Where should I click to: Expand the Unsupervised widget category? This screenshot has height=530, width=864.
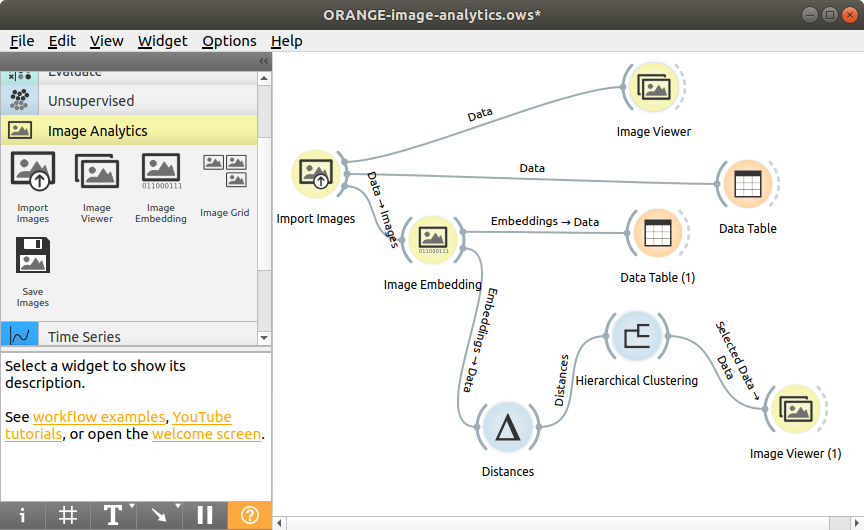[90, 101]
